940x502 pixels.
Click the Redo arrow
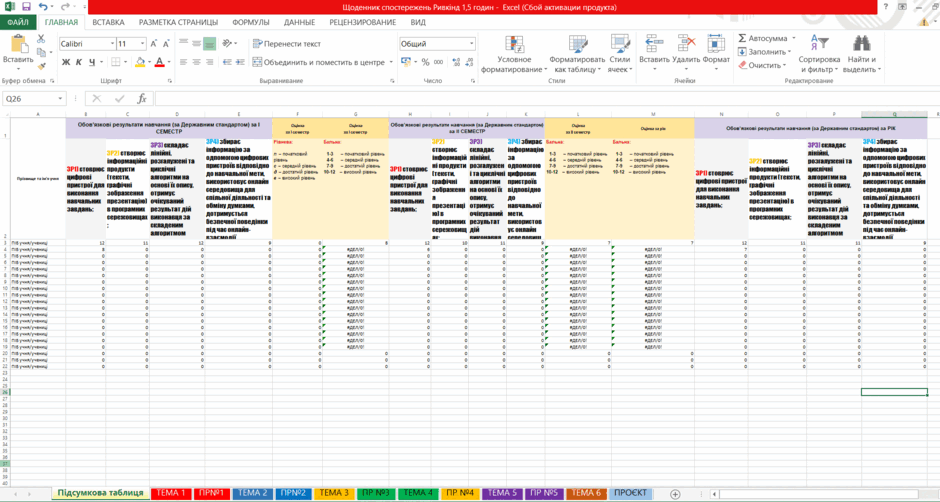tap(65, 7)
